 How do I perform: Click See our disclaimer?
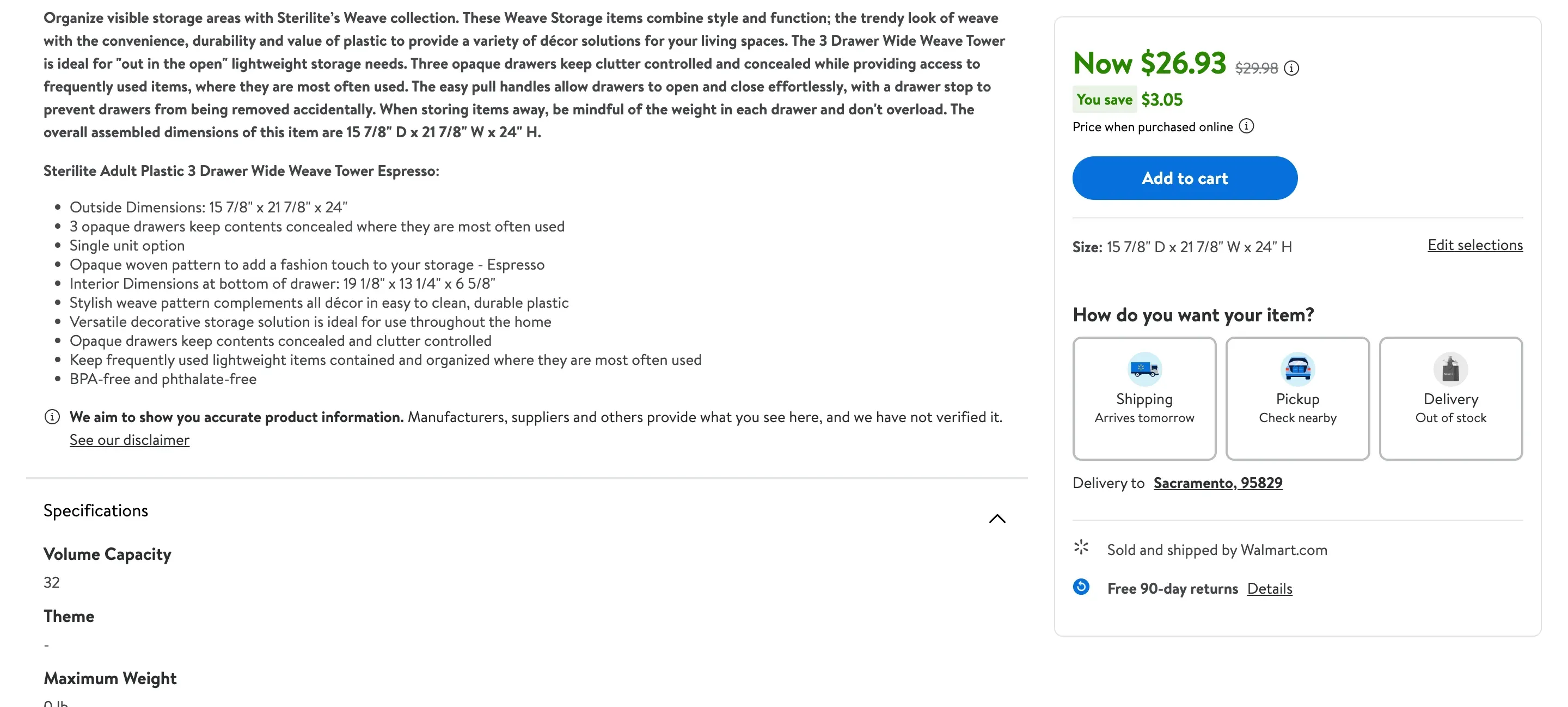tap(130, 439)
